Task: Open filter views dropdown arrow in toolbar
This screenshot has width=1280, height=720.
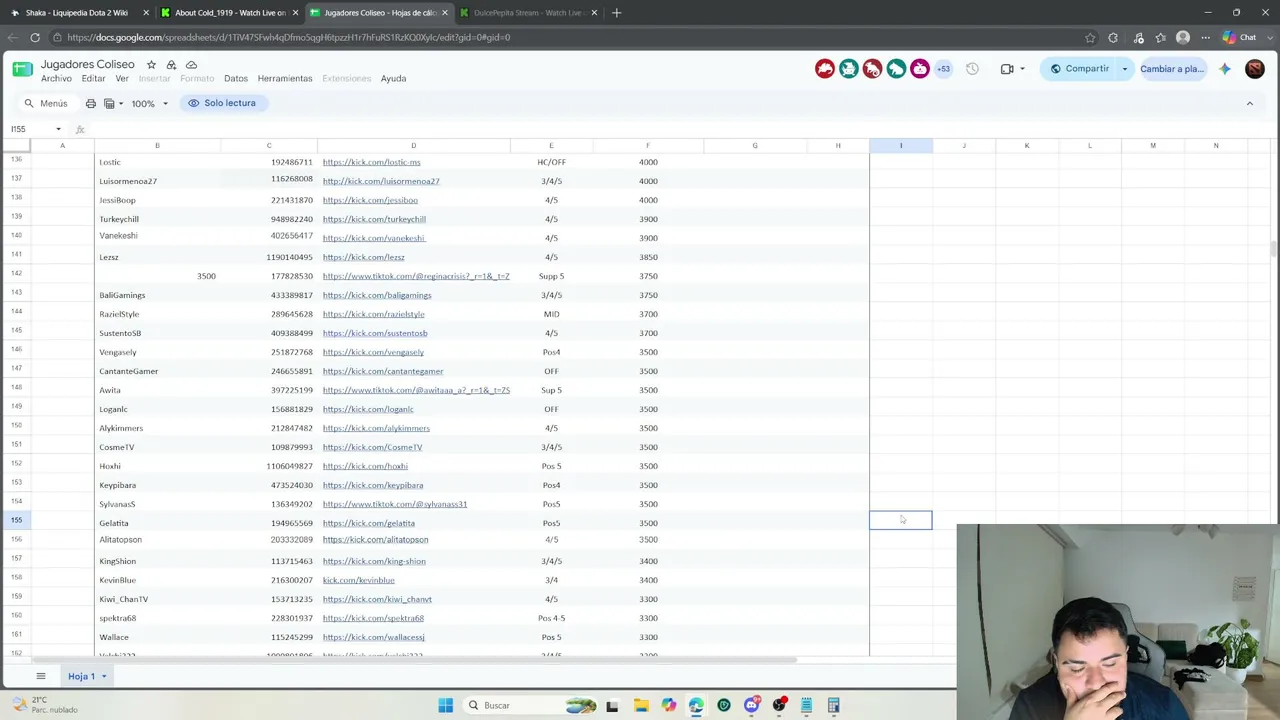Action: 121,103
